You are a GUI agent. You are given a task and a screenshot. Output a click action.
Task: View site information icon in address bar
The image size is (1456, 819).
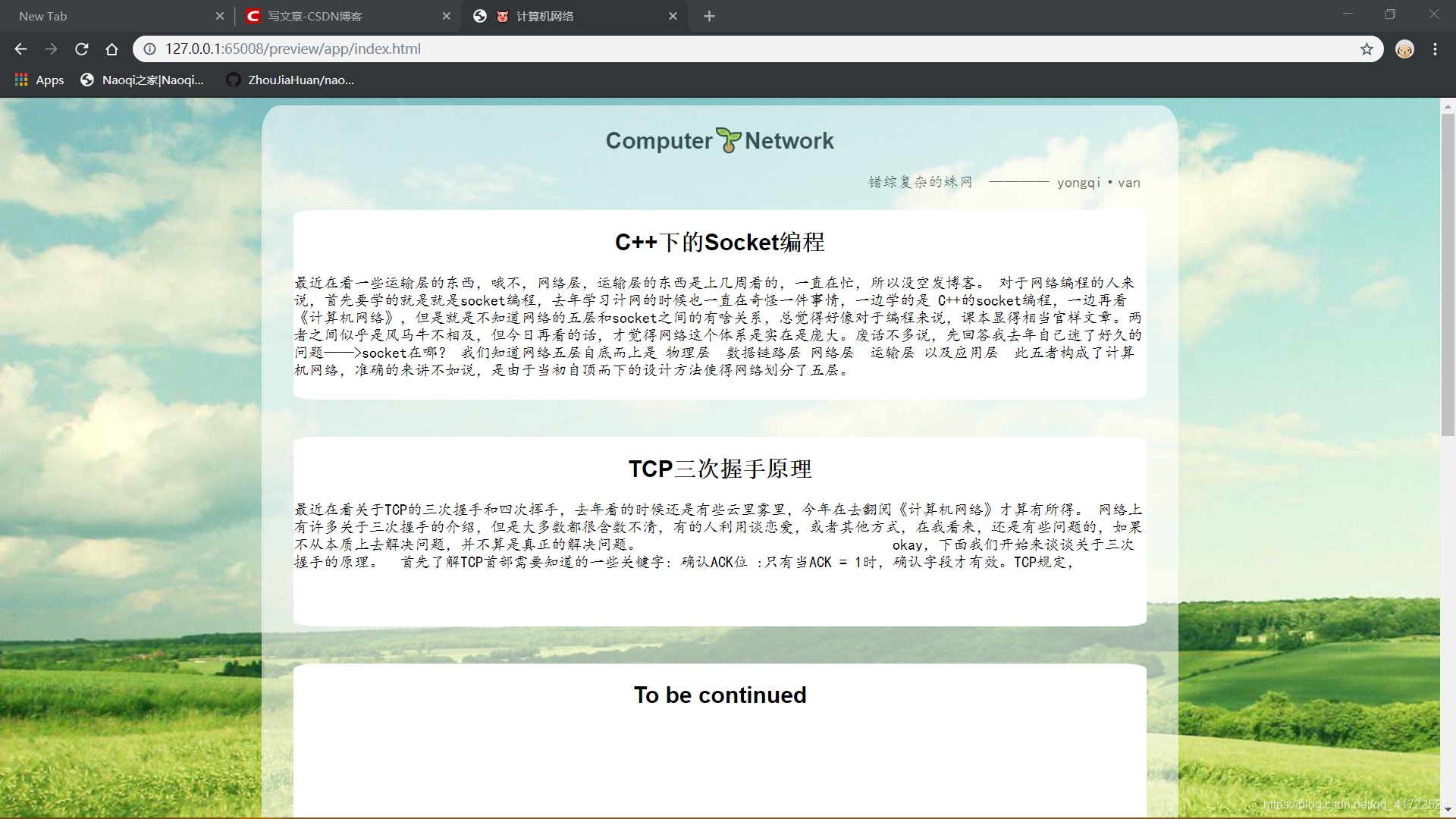(x=150, y=49)
